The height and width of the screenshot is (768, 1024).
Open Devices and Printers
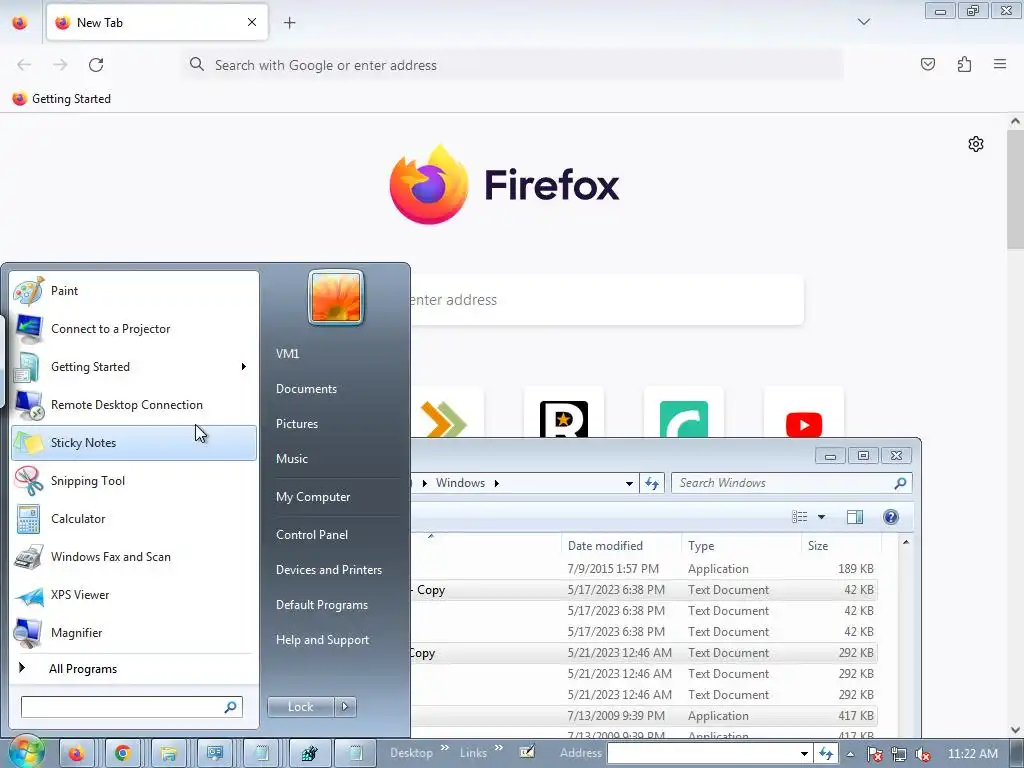tap(328, 569)
